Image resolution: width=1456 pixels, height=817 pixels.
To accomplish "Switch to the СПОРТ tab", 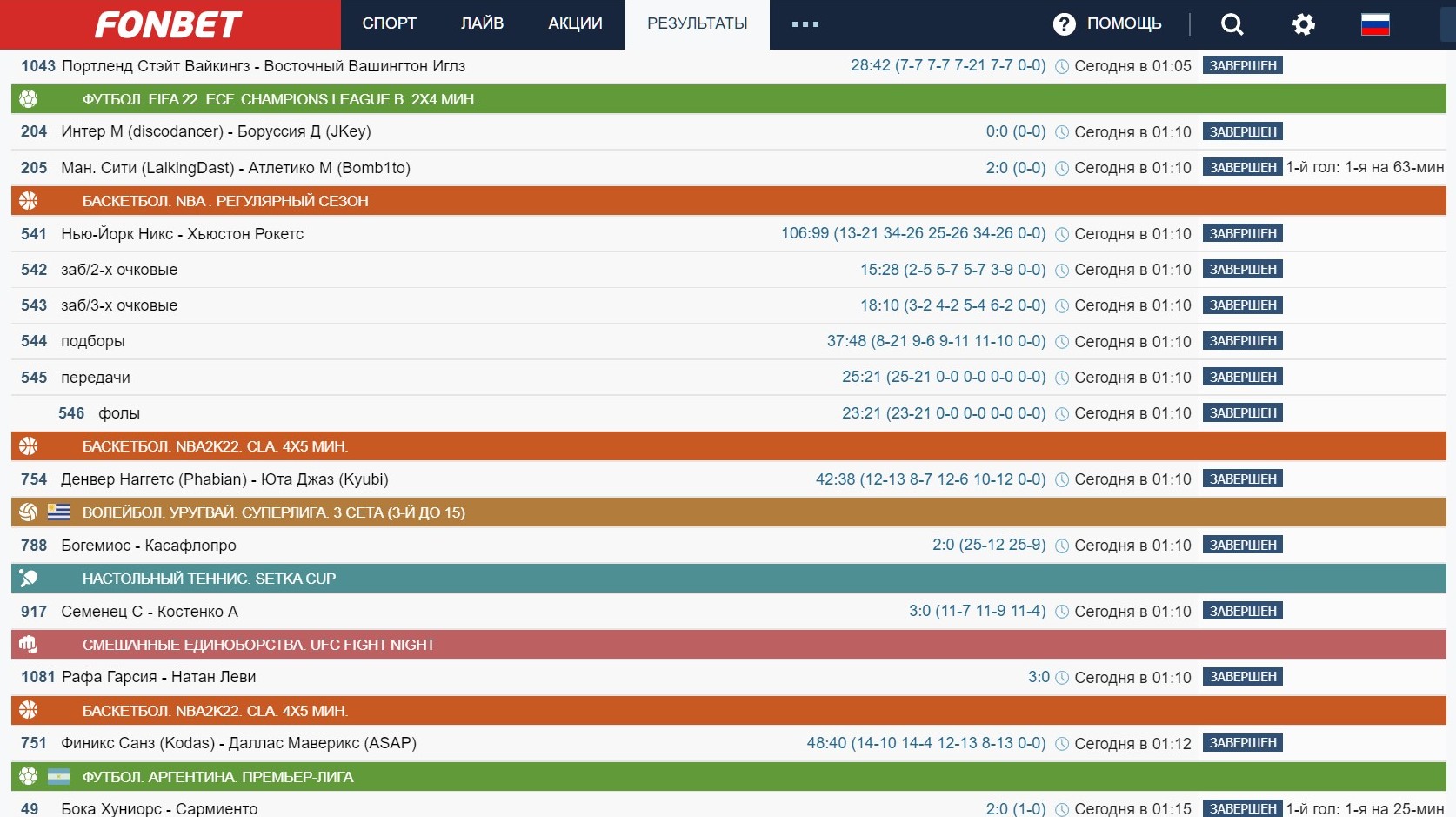I will tap(389, 24).
